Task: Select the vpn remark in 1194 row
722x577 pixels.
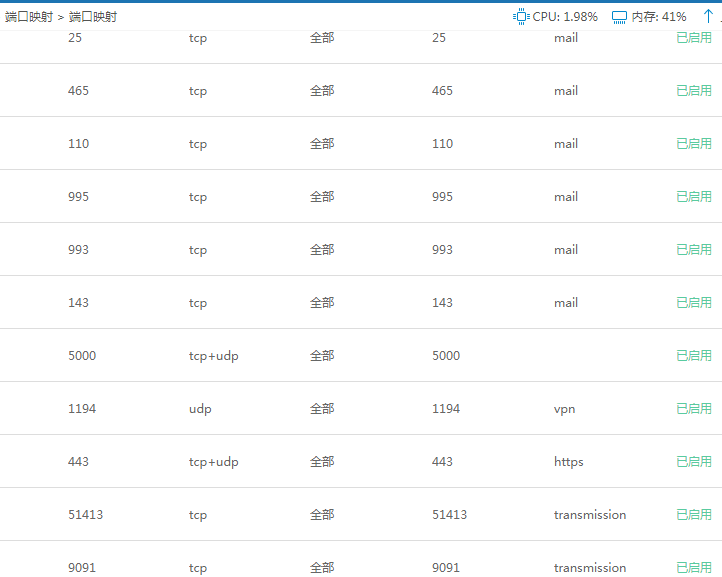Action: click(x=564, y=409)
